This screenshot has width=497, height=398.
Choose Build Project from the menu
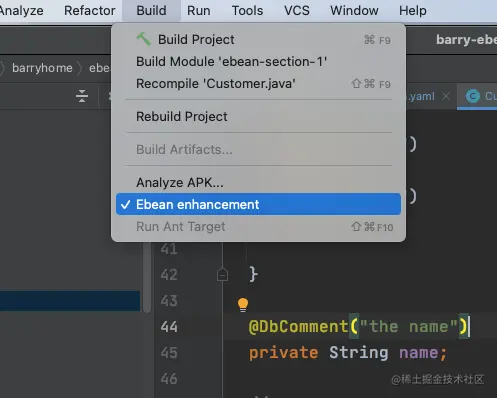coord(258,40)
